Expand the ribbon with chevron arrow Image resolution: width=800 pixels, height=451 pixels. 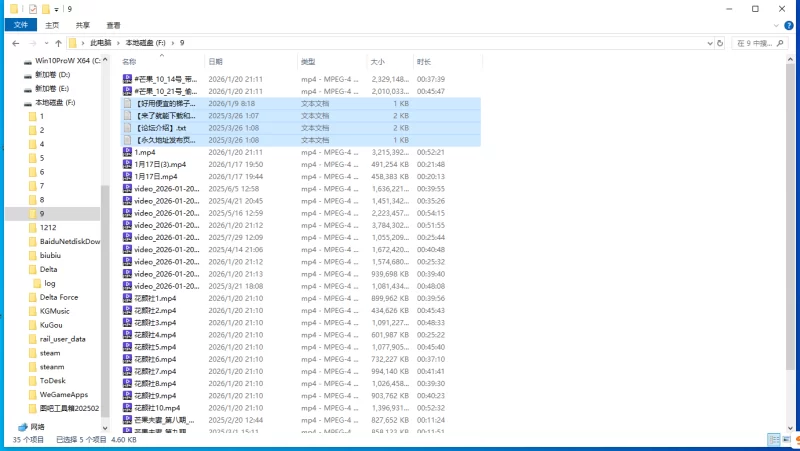click(776, 24)
